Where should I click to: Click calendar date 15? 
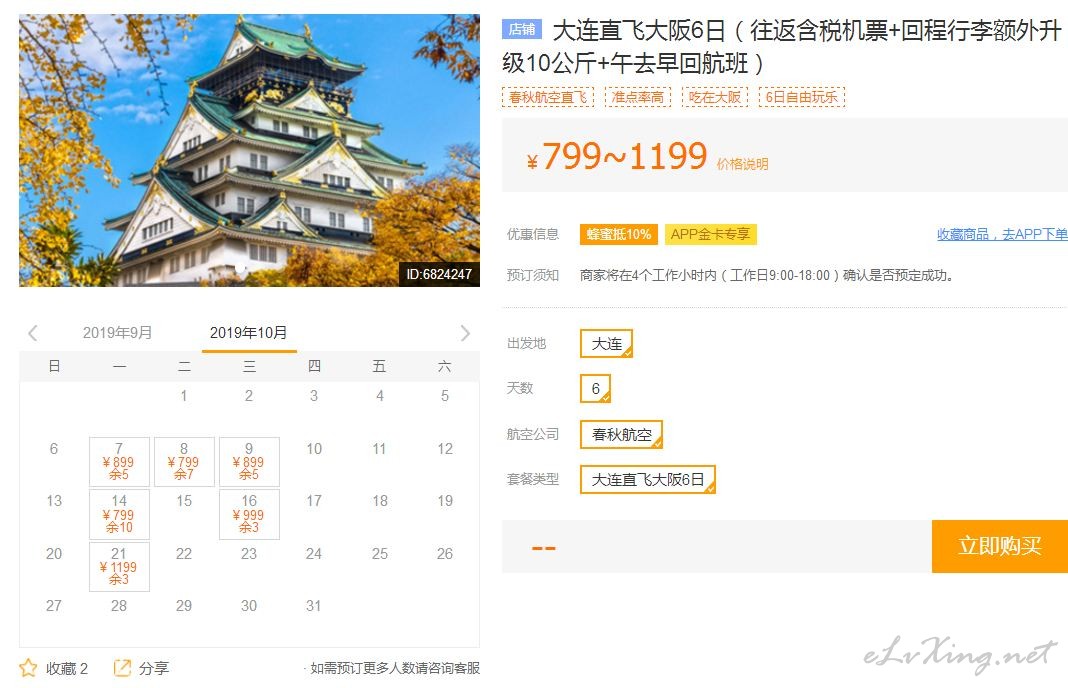pos(184,501)
